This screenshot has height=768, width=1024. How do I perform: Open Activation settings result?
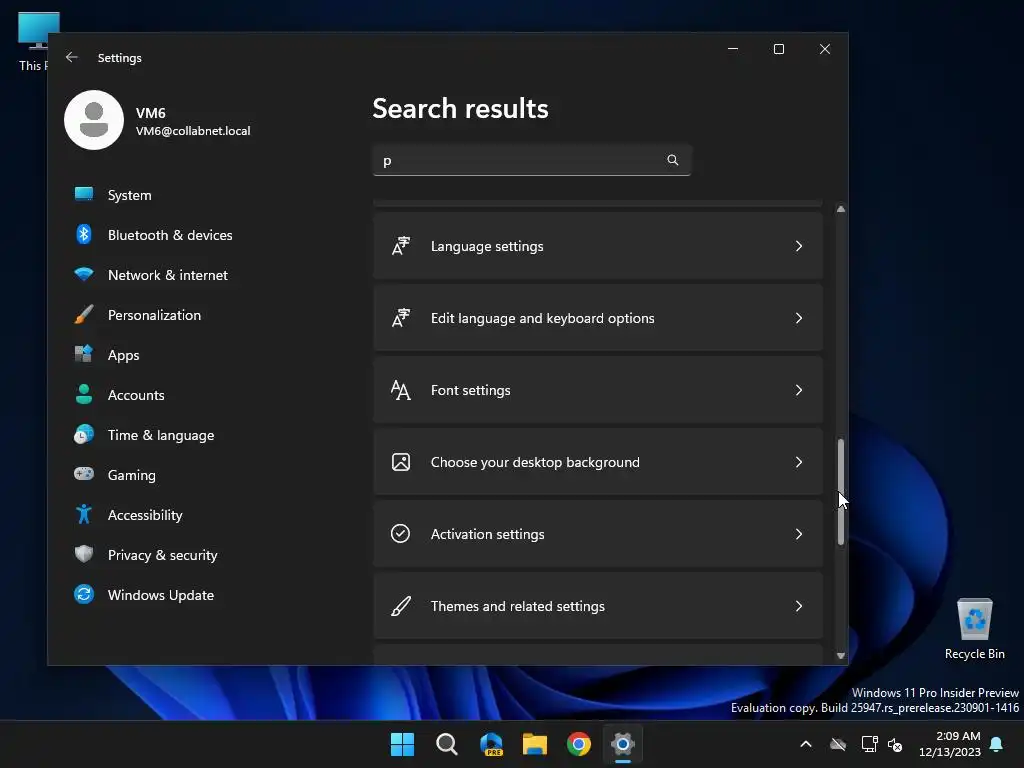click(598, 534)
